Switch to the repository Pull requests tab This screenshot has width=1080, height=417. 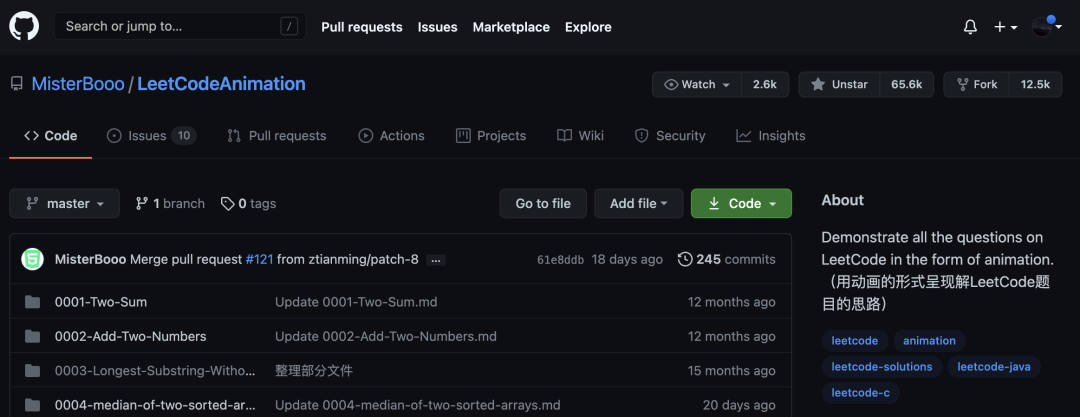(x=277, y=136)
